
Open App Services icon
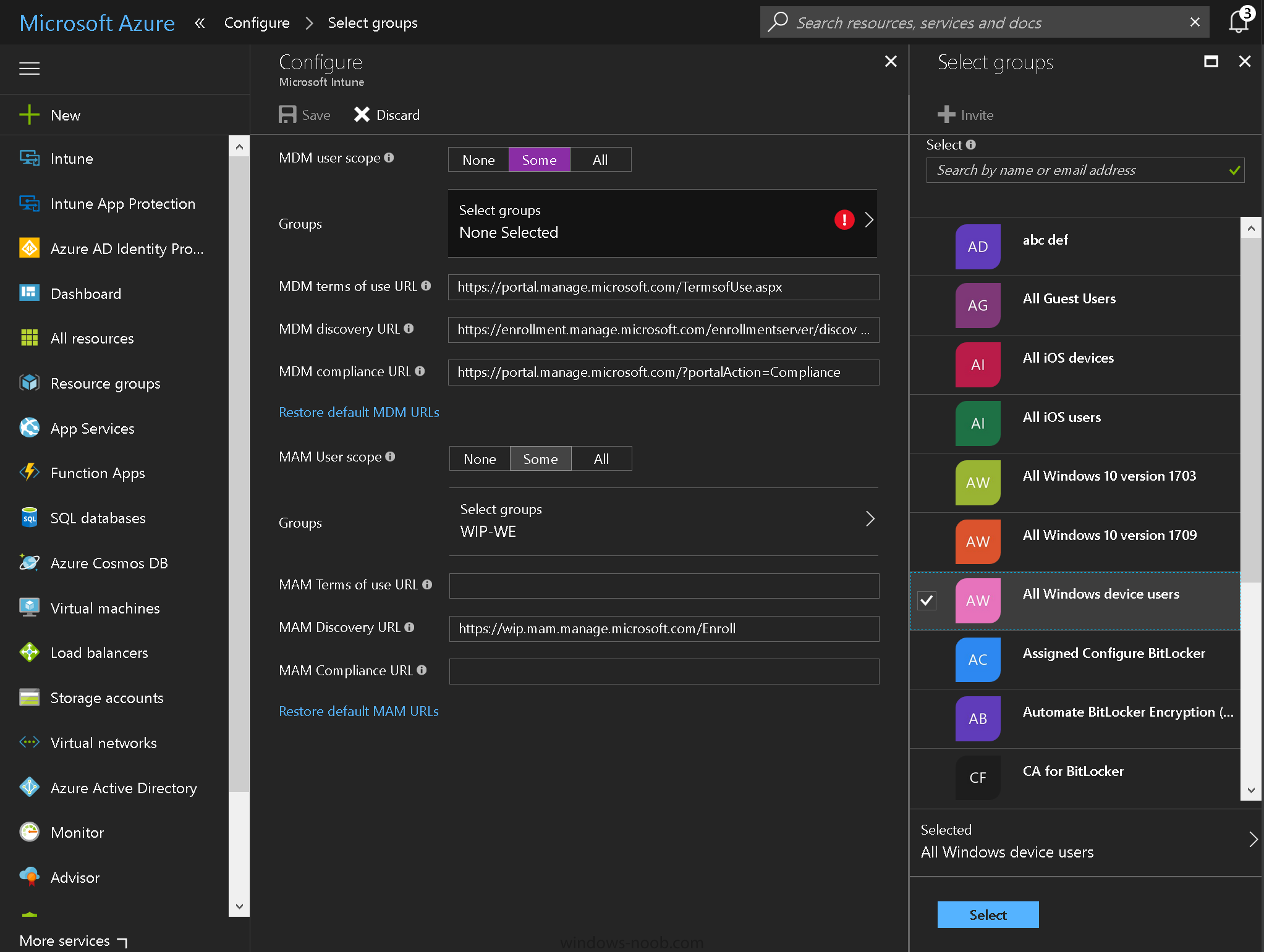29,428
